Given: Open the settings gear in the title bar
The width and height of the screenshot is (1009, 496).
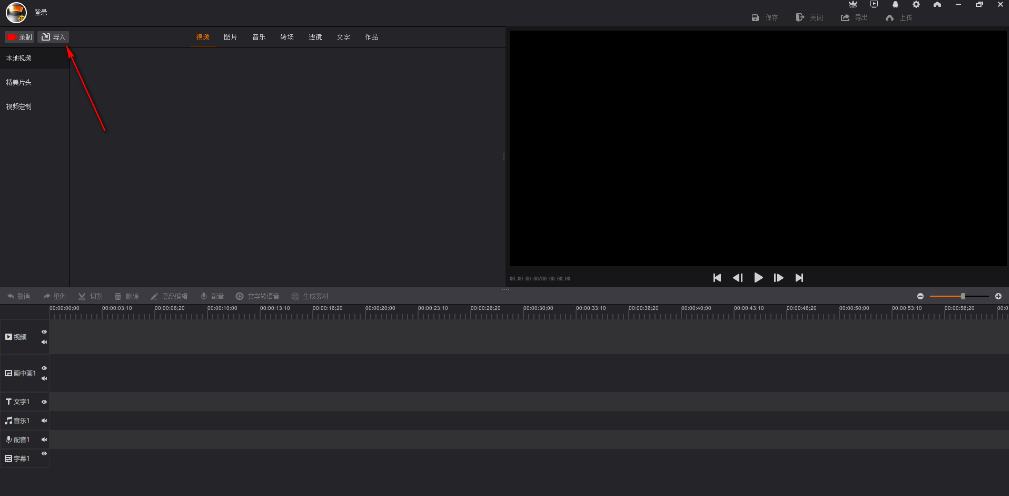Looking at the screenshot, I should tap(916, 5).
